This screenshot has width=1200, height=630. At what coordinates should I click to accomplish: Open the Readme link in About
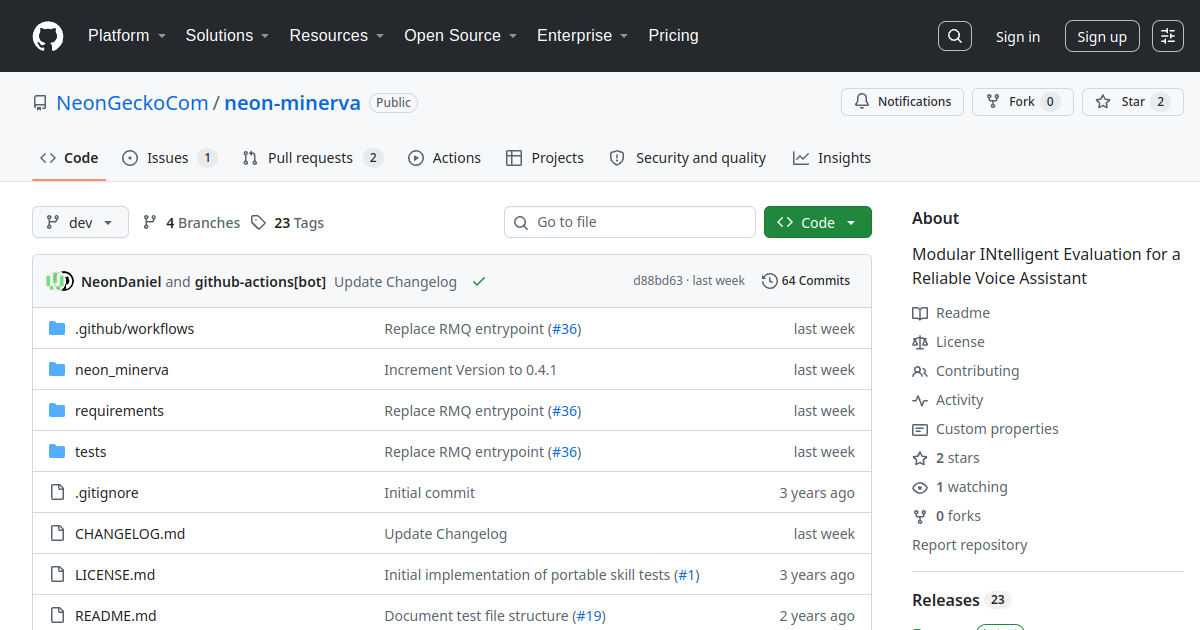[951, 313]
